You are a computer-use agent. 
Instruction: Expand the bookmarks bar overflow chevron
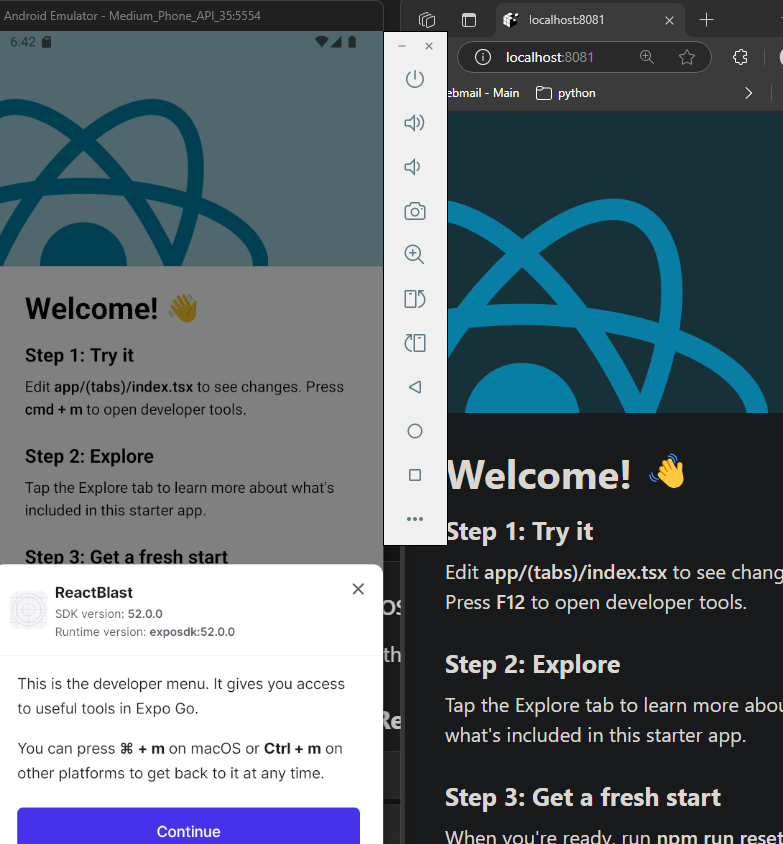(749, 93)
